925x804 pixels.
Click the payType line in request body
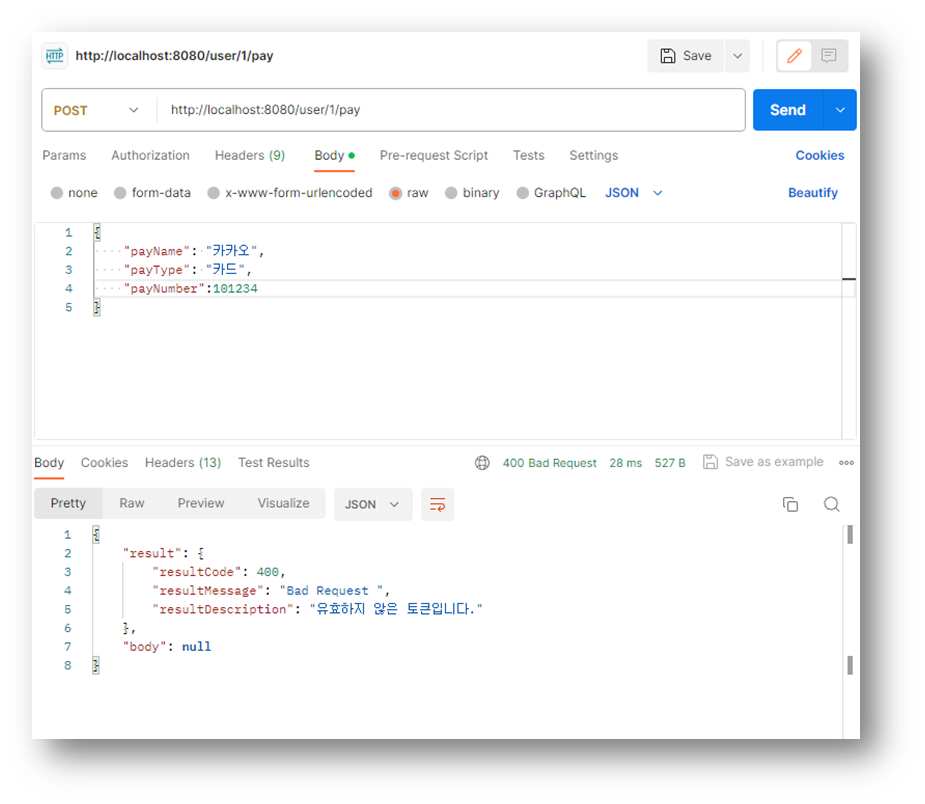[x=188, y=270]
